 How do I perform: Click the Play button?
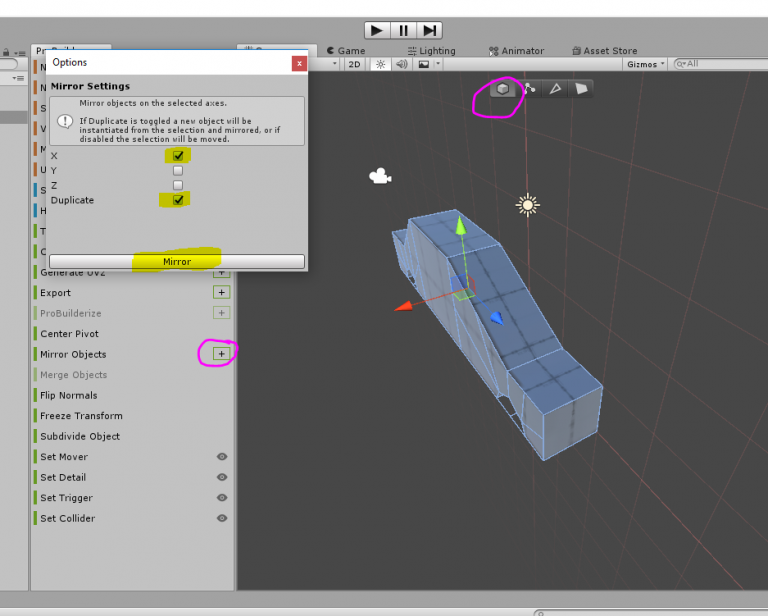coord(377,30)
